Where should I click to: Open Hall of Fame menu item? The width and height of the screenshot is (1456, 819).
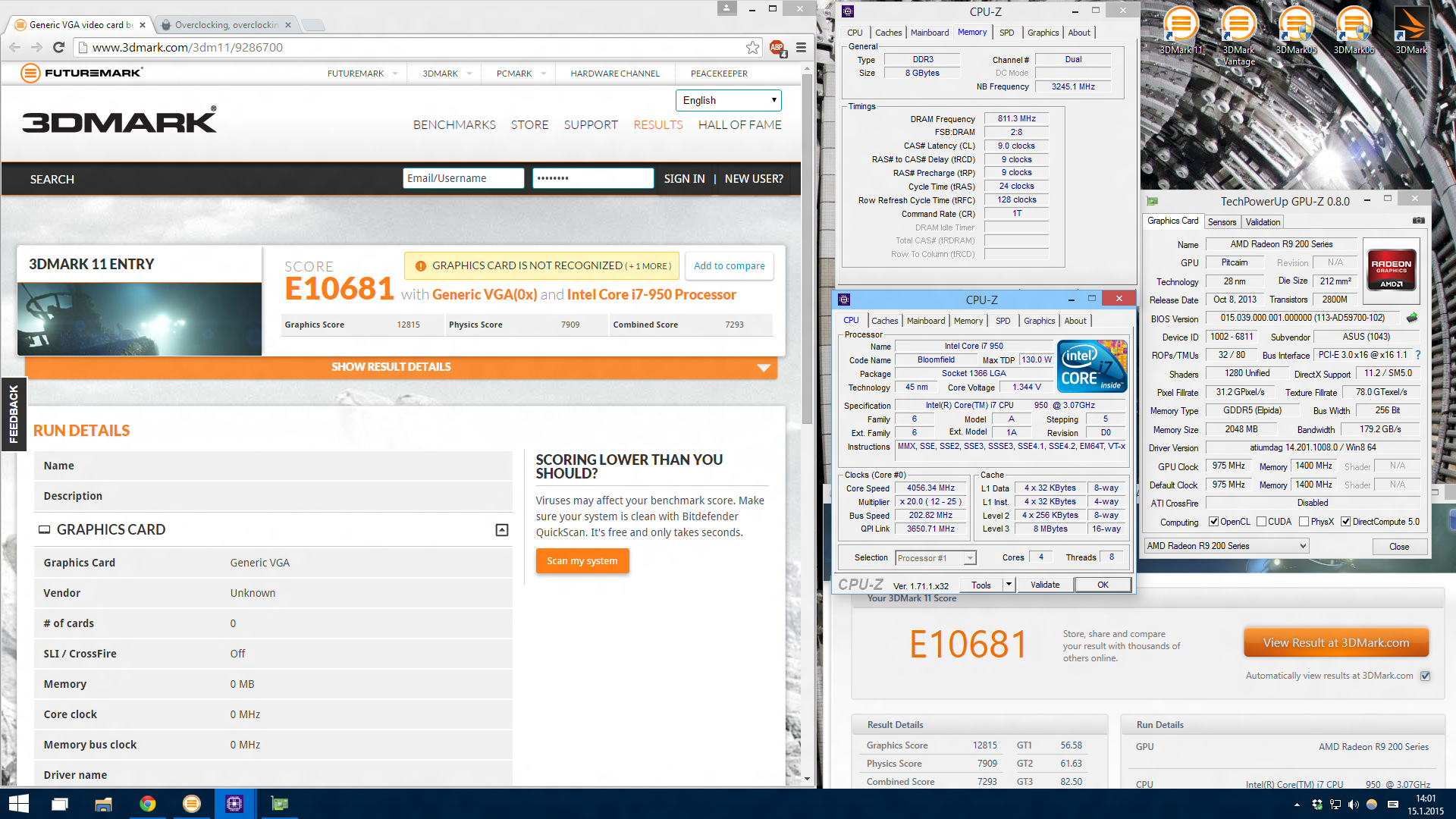coord(739,125)
